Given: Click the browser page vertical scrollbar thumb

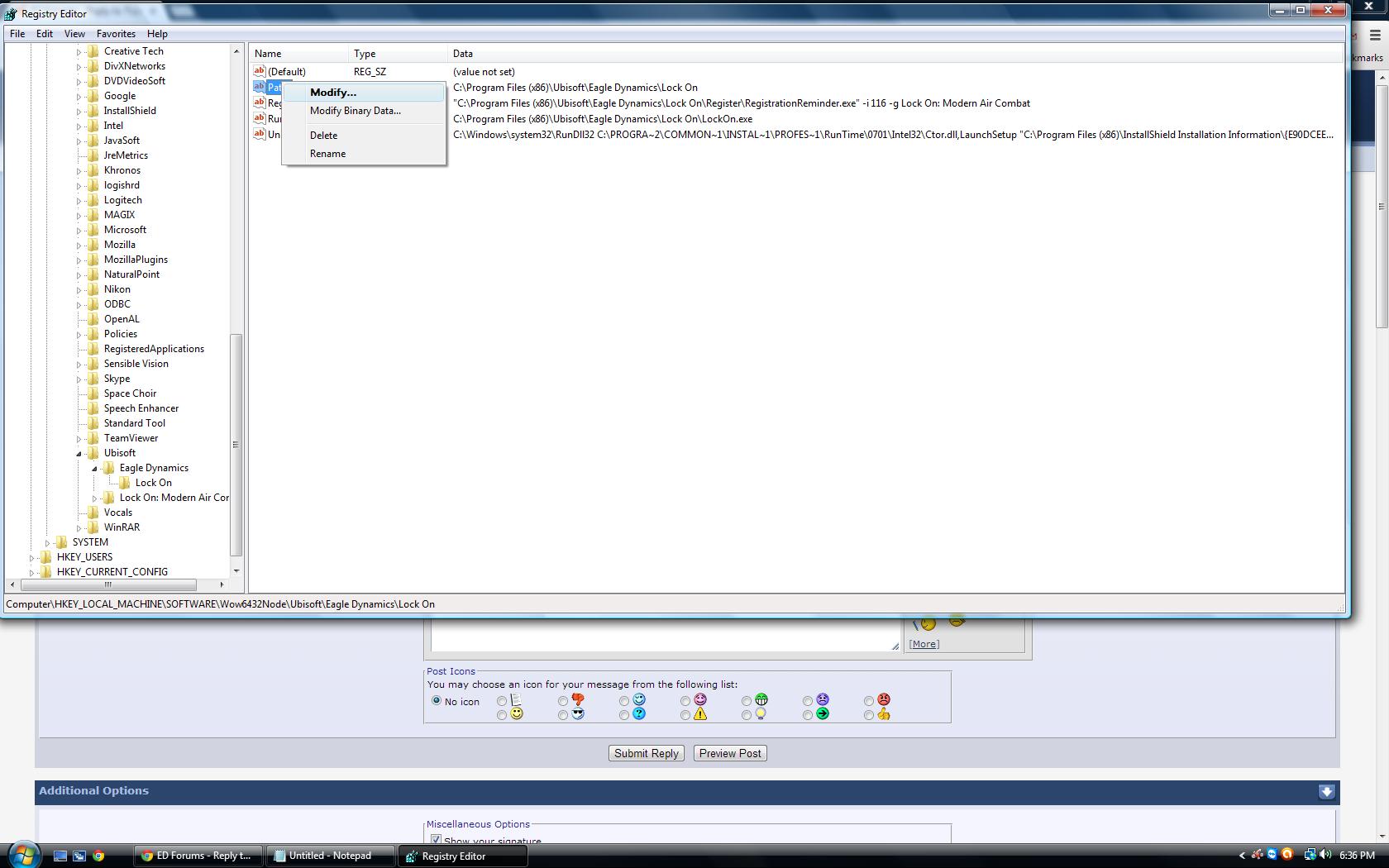Looking at the screenshot, I should pos(1382,205).
